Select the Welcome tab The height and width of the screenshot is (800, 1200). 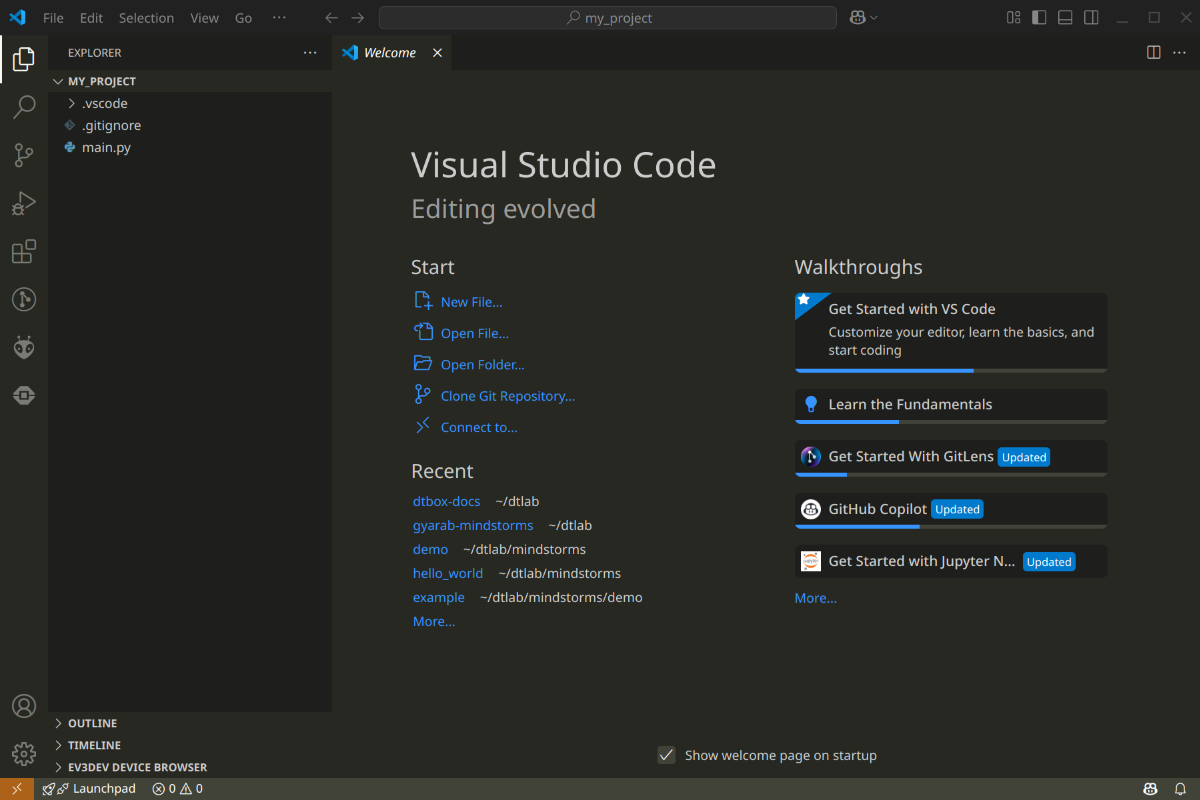coord(389,53)
